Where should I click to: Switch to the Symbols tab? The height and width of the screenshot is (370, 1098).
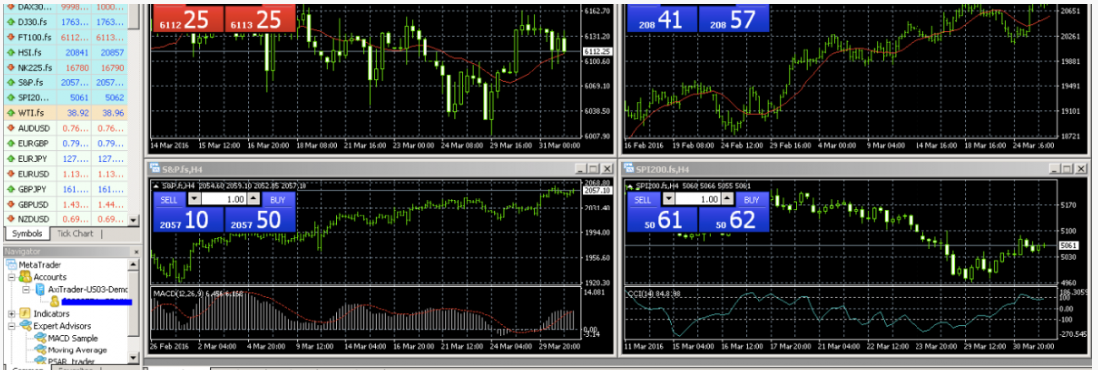(28, 233)
